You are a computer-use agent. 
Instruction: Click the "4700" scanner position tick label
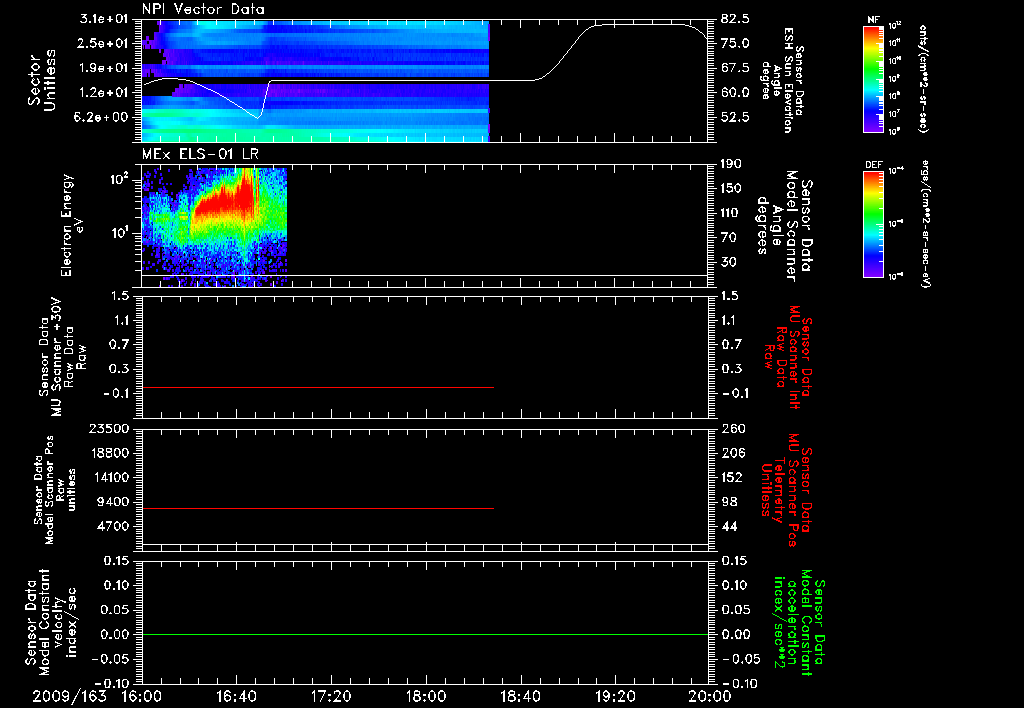[x=112, y=527]
